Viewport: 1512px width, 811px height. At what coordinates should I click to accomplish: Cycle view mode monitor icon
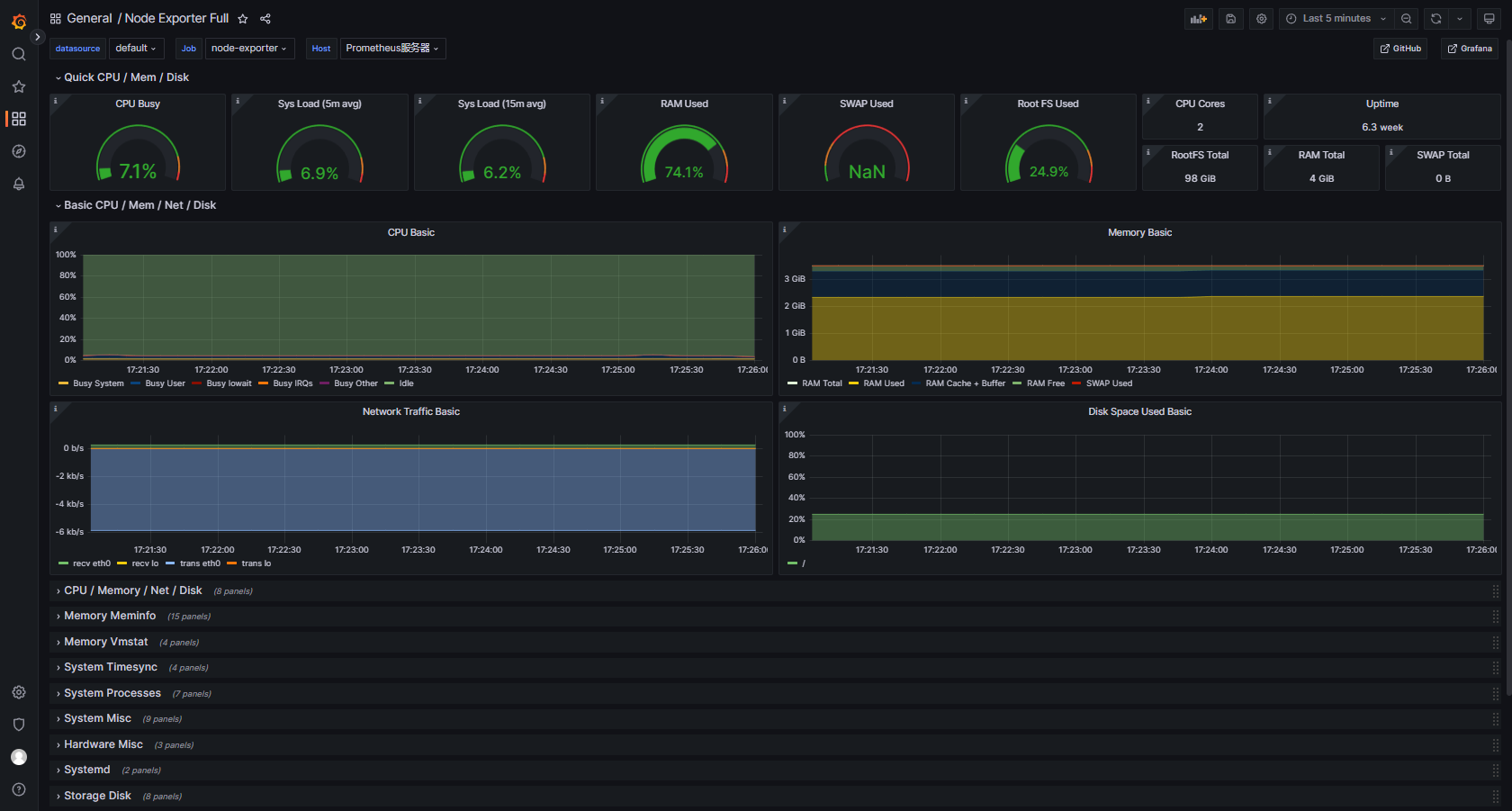tap(1489, 19)
